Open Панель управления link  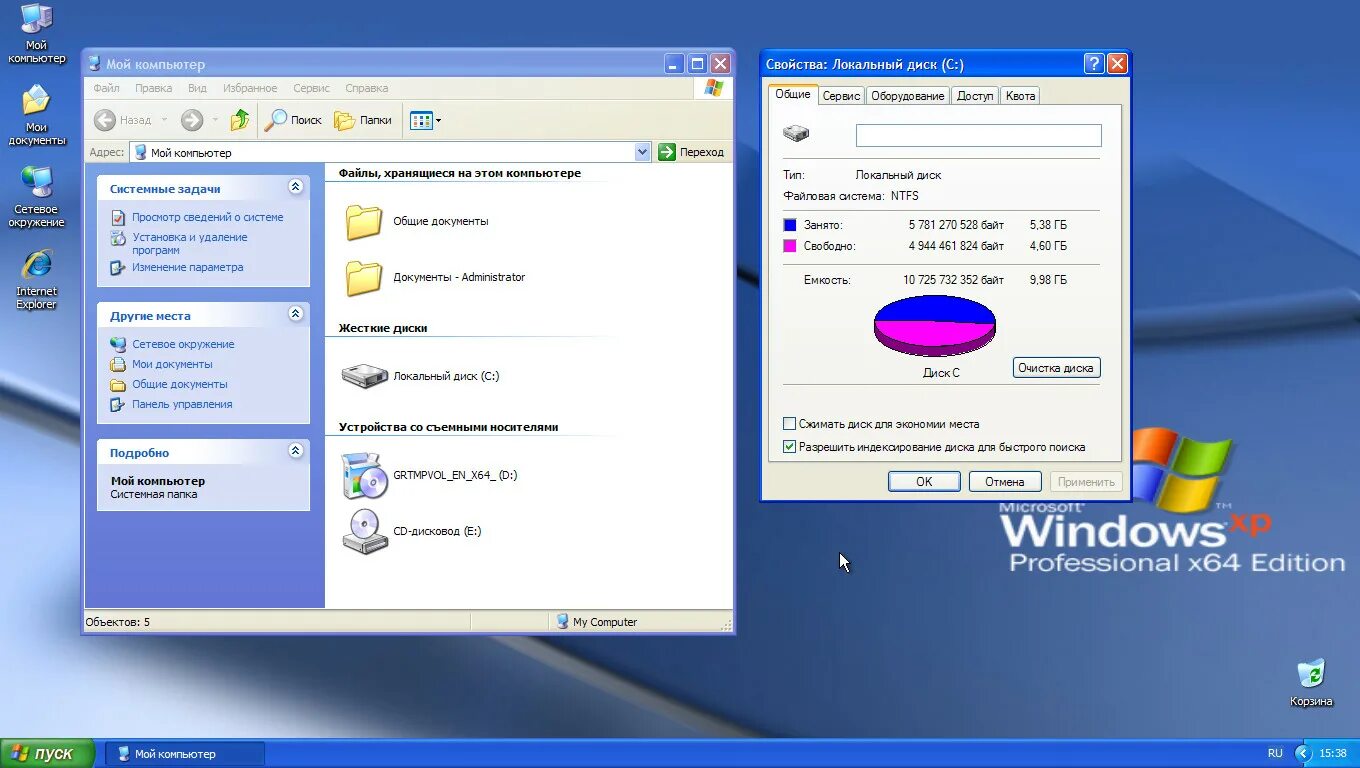click(x=182, y=404)
